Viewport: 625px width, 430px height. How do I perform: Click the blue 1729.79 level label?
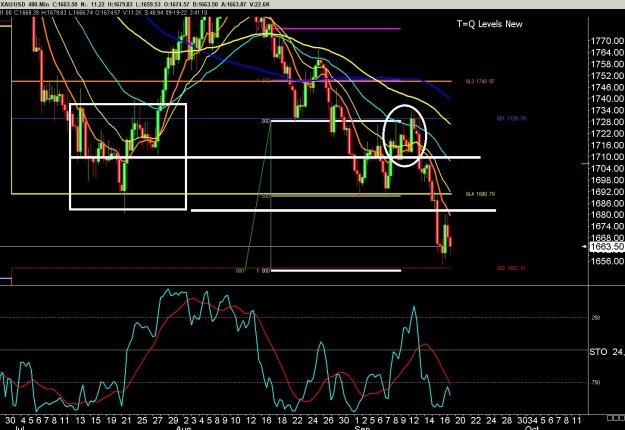click(x=511, y=118)
